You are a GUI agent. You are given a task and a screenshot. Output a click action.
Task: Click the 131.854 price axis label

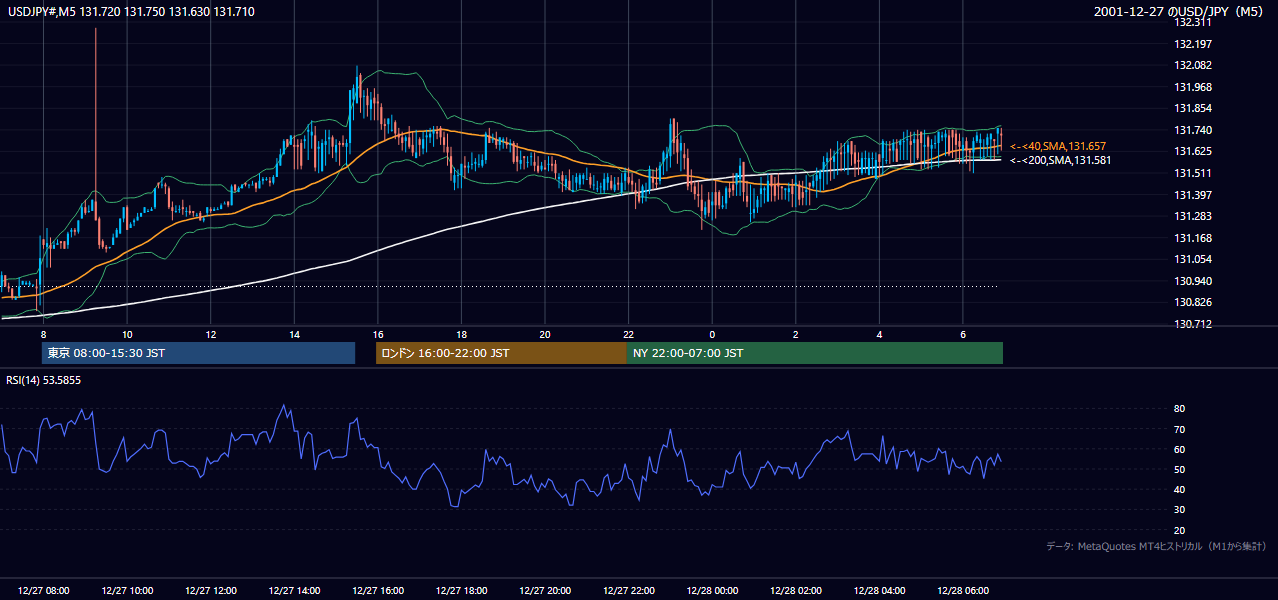1195,109
